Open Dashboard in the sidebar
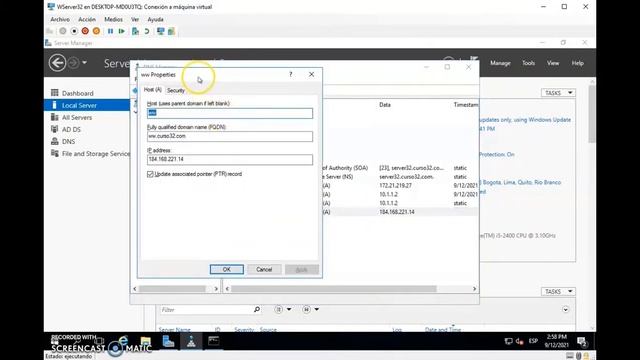 tap(78, 93)
